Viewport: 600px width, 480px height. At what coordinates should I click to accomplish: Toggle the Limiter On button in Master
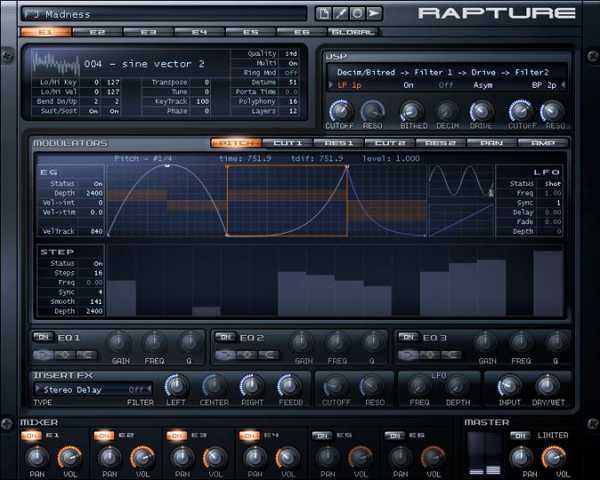click(520, 436)
